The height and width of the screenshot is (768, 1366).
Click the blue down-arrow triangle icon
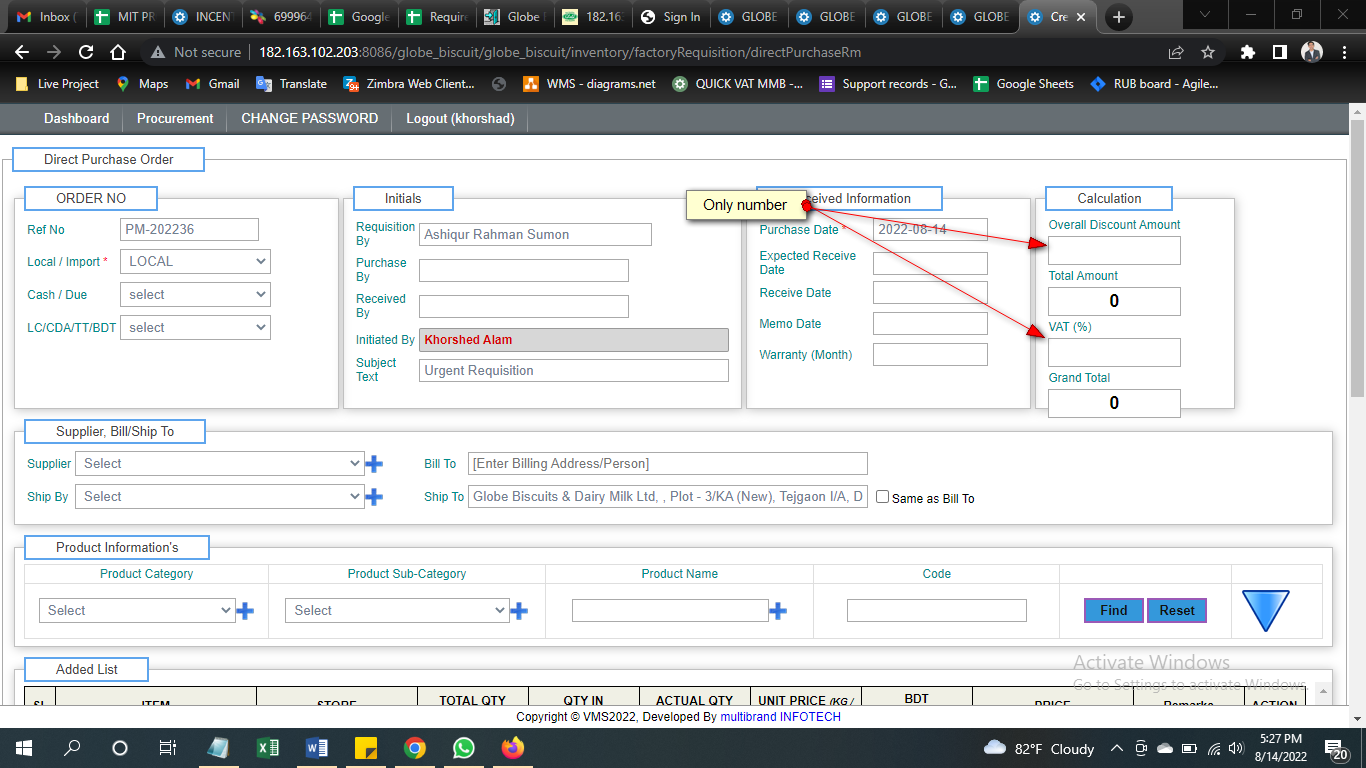(1266, 610)
